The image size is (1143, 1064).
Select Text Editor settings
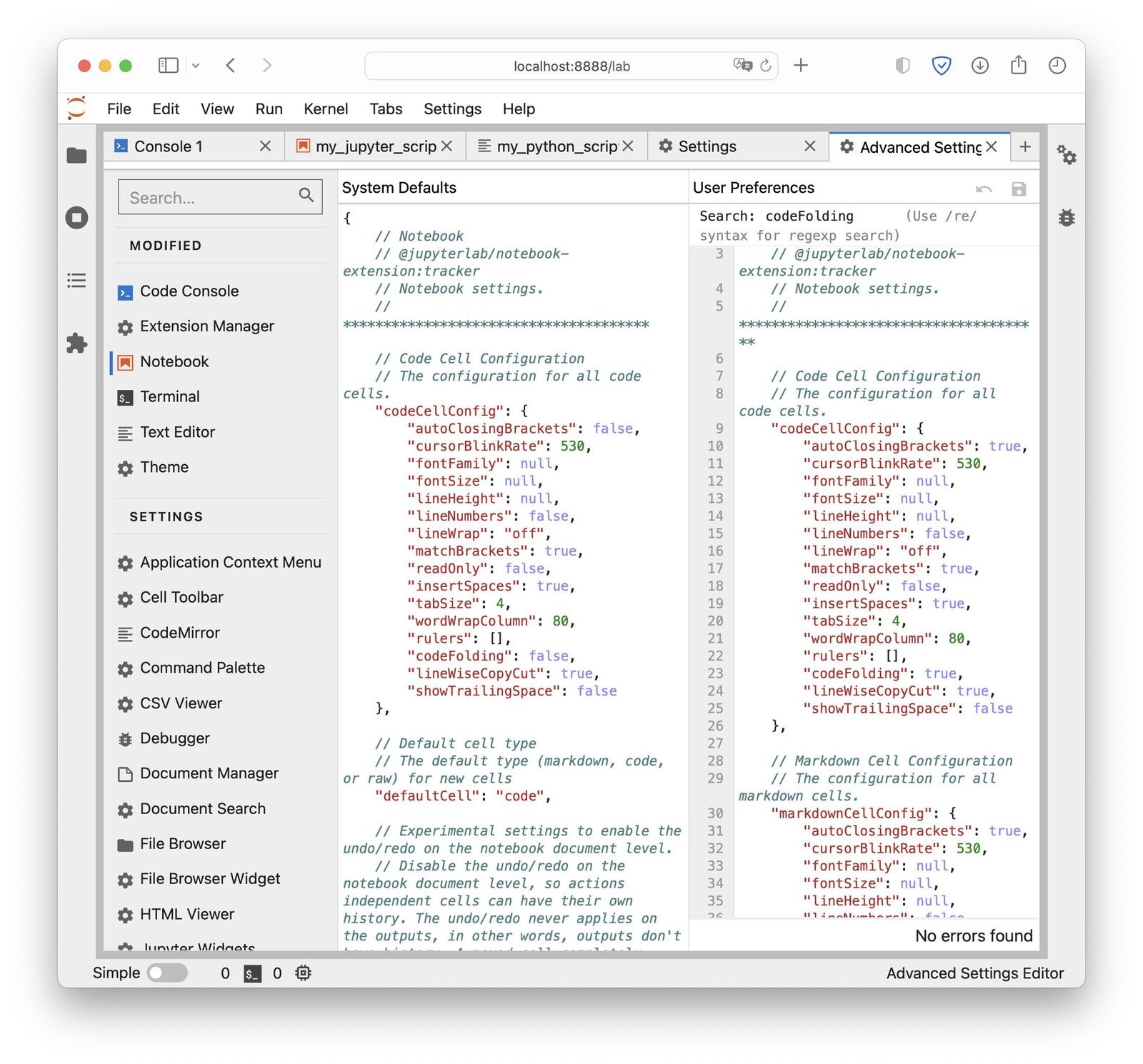[x=177, y=433]
